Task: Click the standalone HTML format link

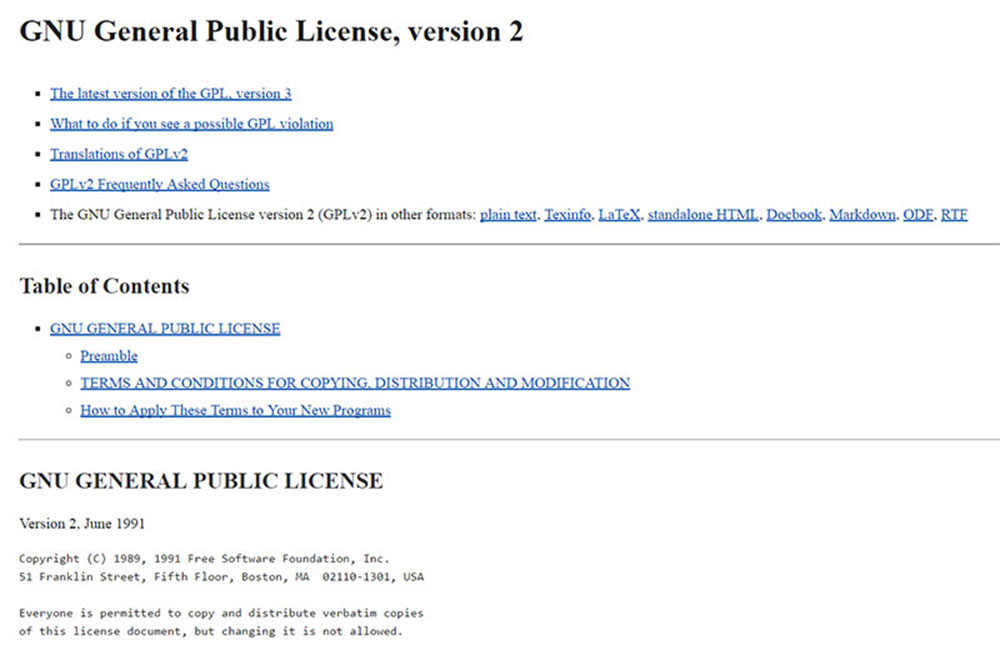Action: click(703, 214)
